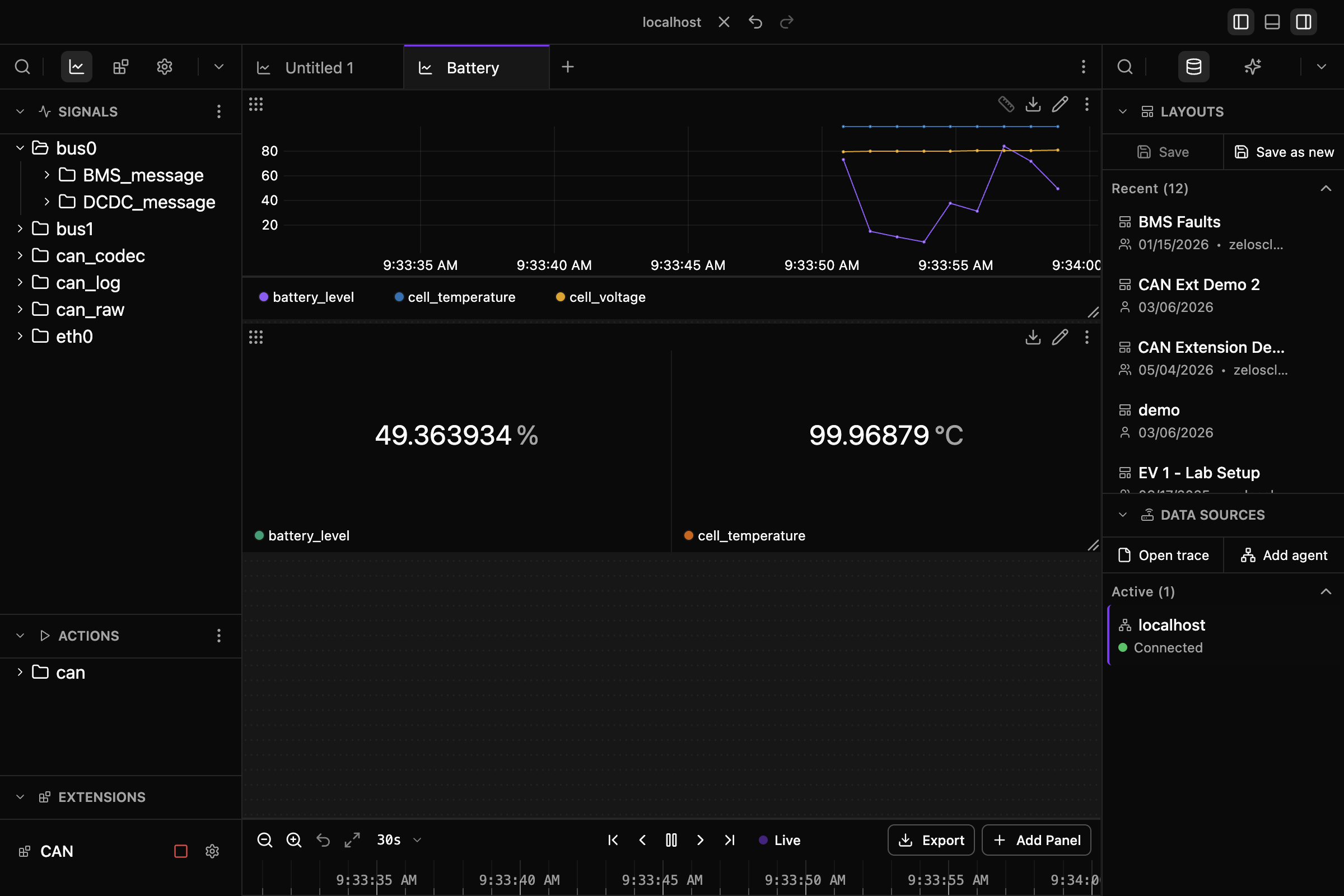Toggle the Live mode indicator
Viewport: 1344px width, 896px height.
click(780, 840)
